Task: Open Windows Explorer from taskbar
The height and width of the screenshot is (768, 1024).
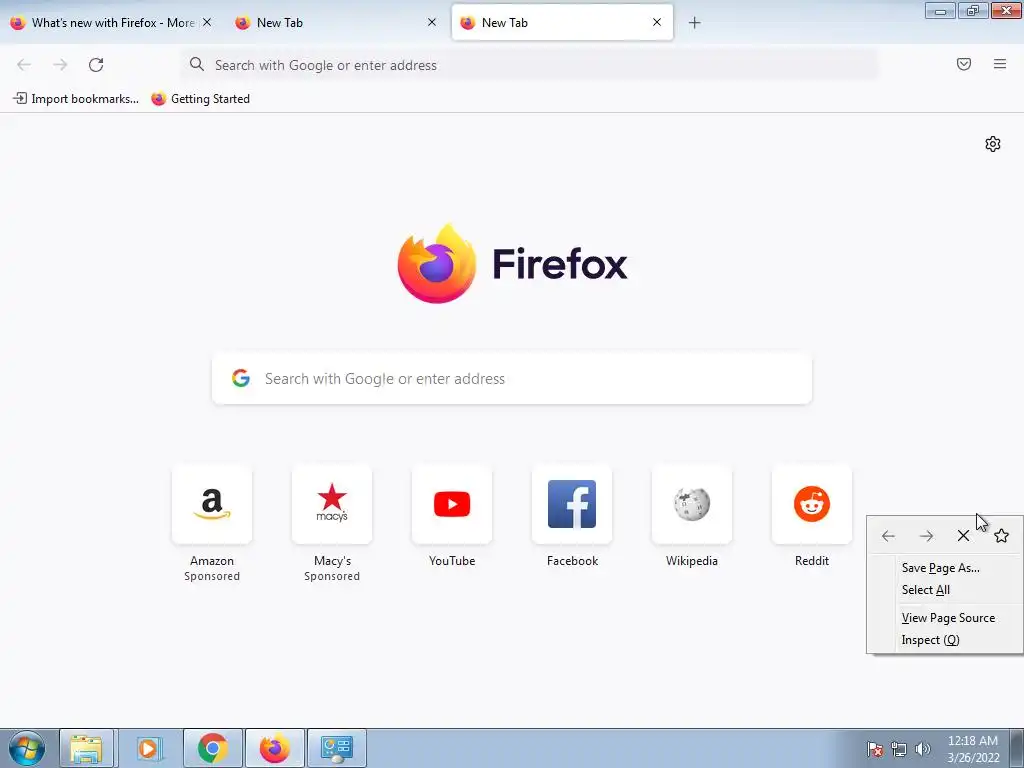Action: click(x=86, y=748)
